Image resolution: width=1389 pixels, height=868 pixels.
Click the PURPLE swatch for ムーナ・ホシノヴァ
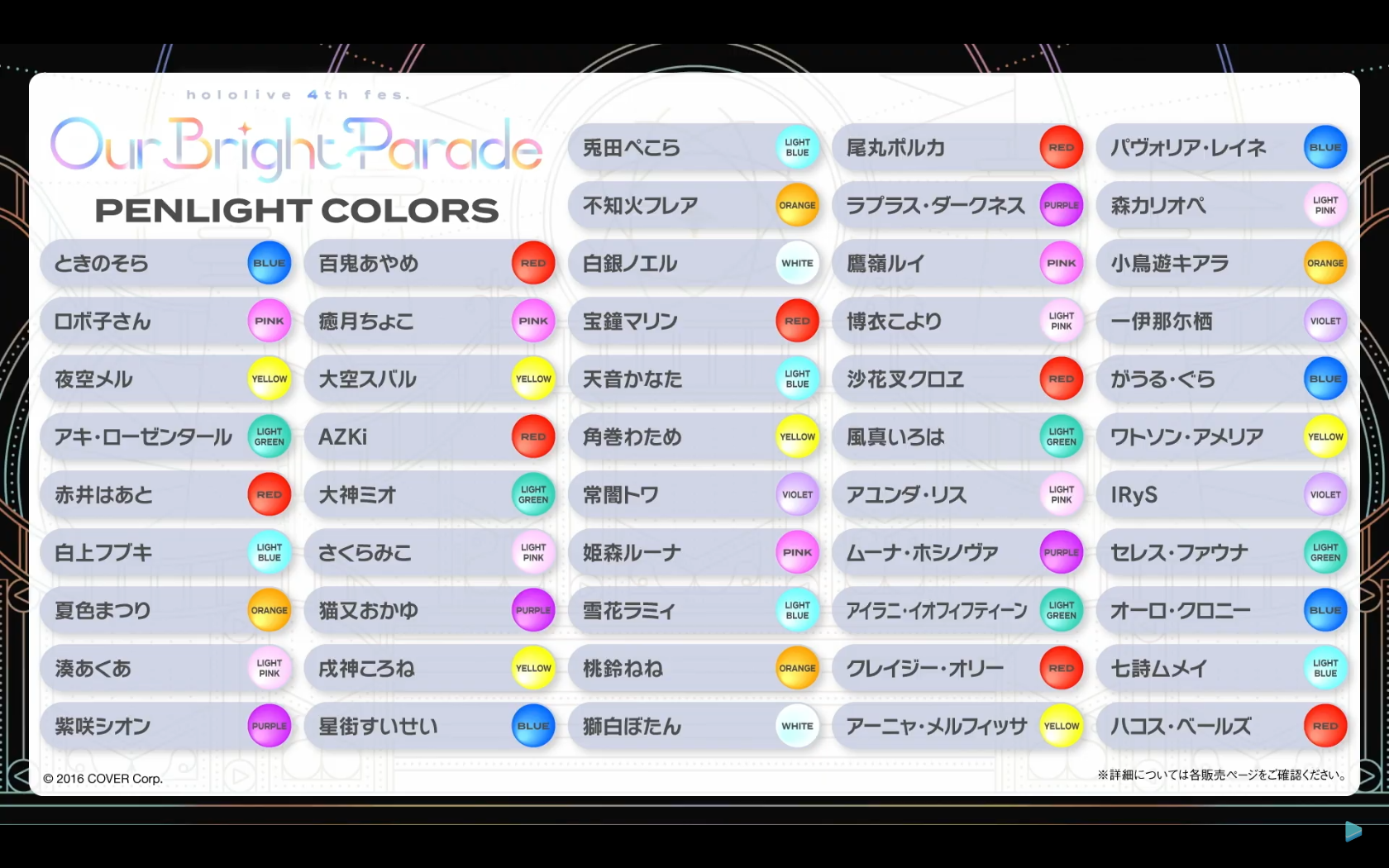tap(1062, 552)
